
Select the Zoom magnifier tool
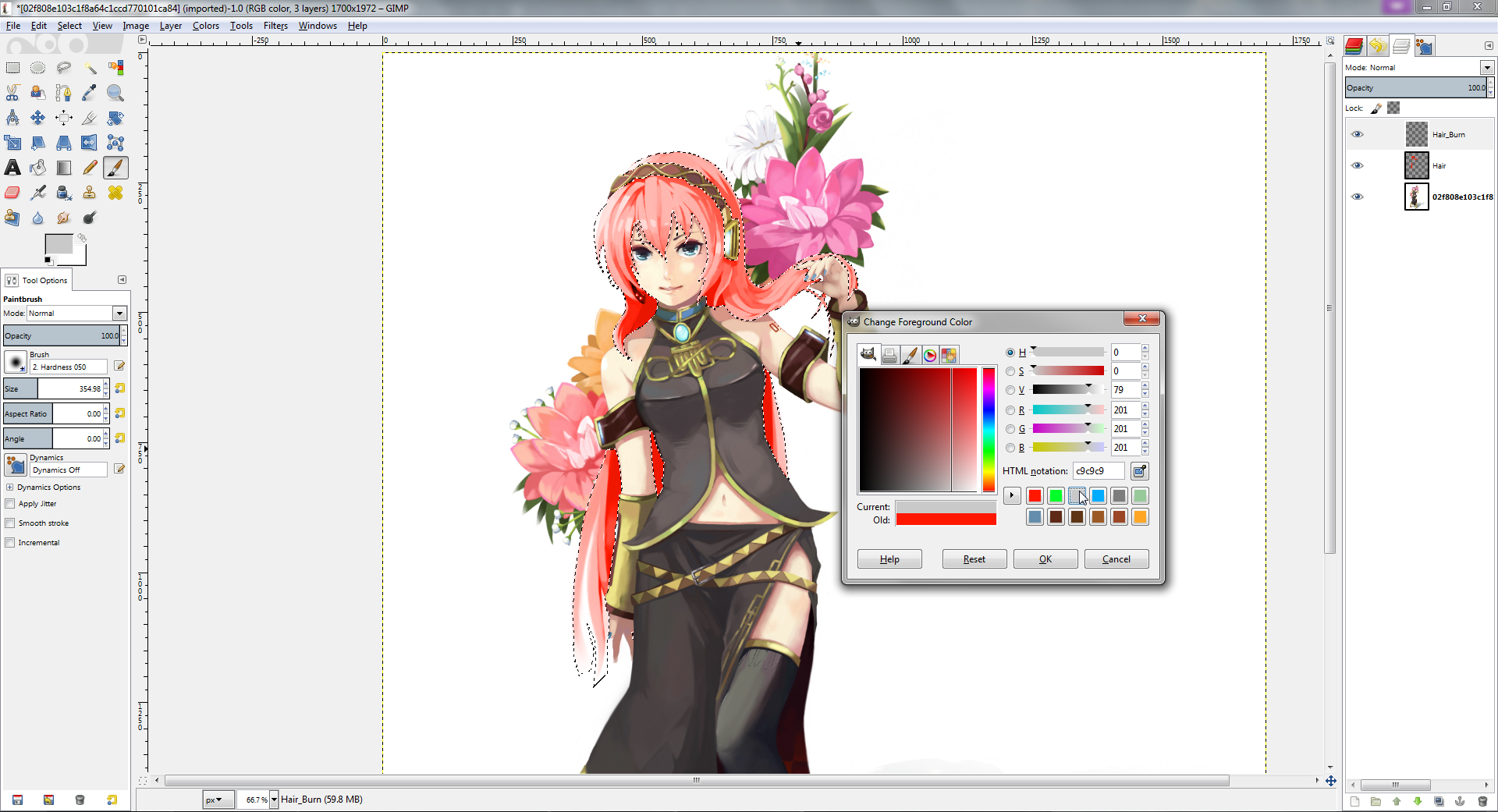115,93
